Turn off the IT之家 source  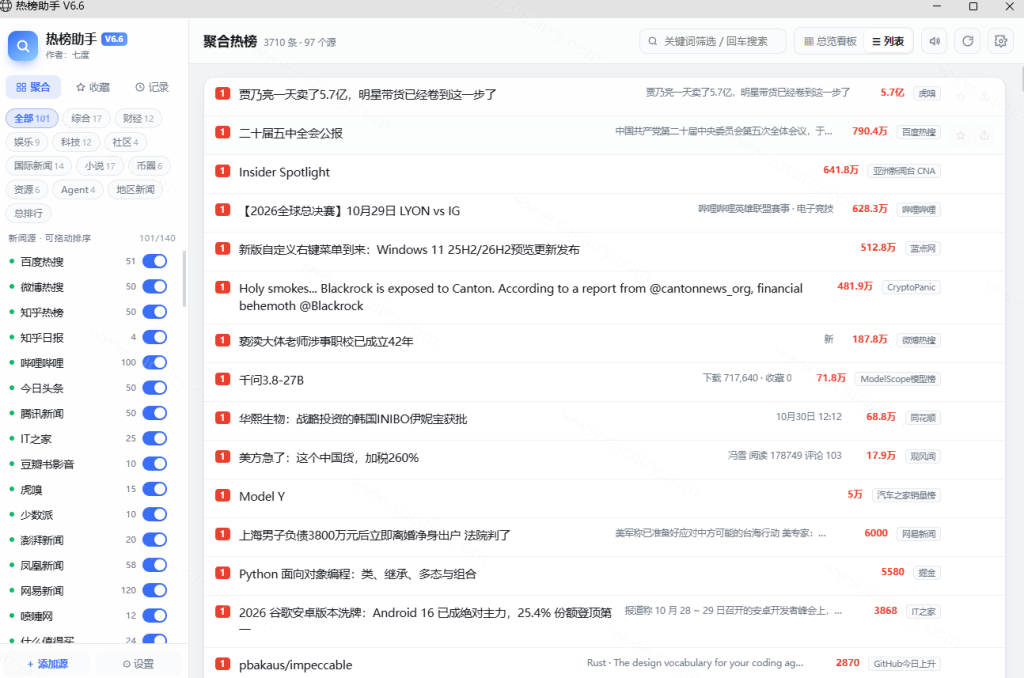click(x=155, y=438)
